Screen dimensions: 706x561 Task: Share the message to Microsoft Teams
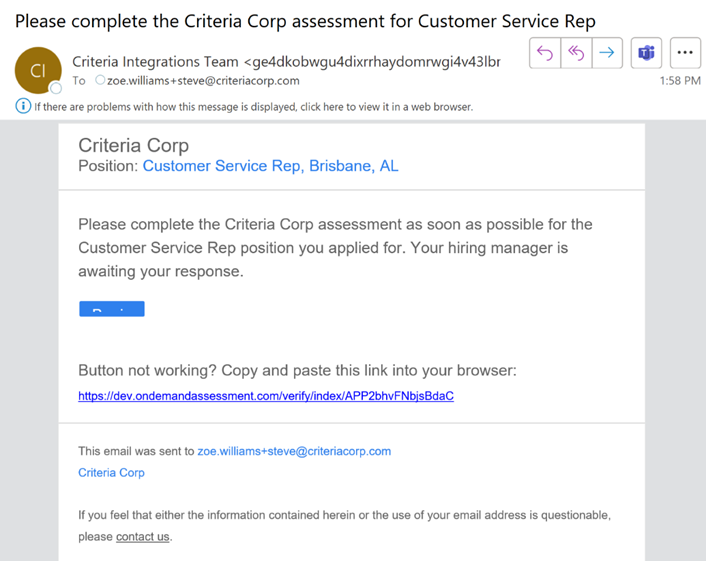[647, 53]
